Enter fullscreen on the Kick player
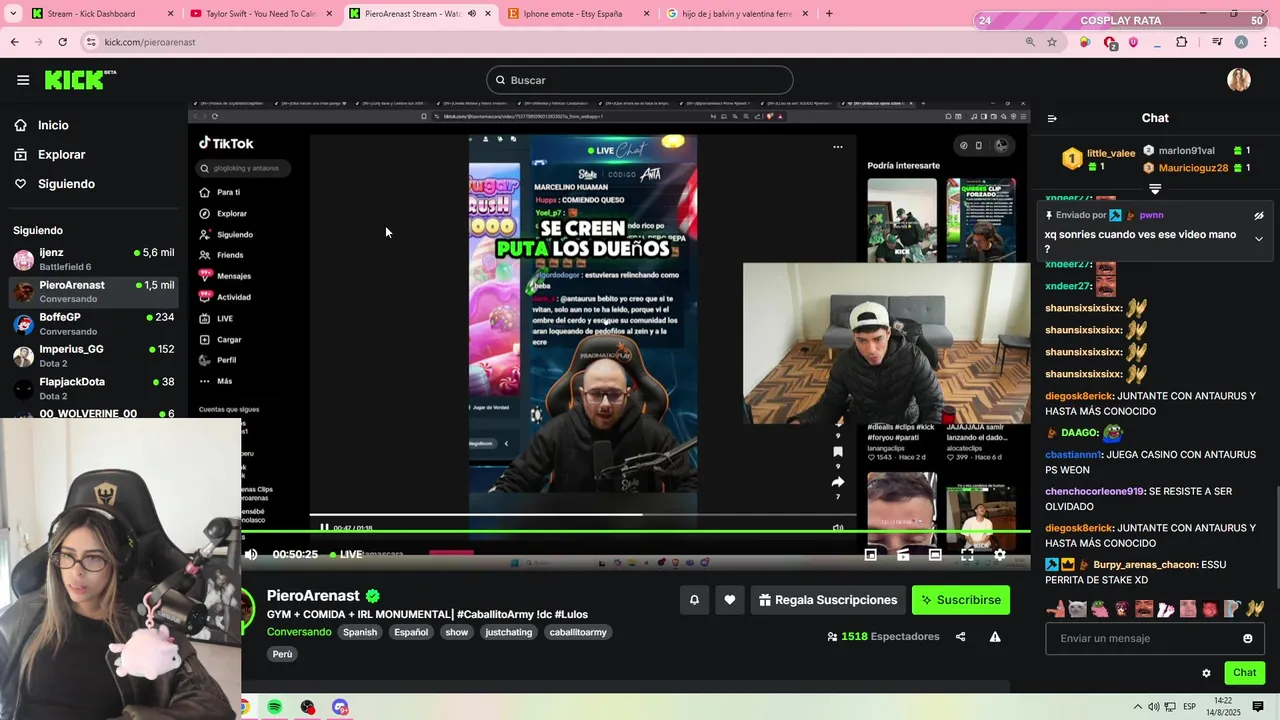 point(967,554)
